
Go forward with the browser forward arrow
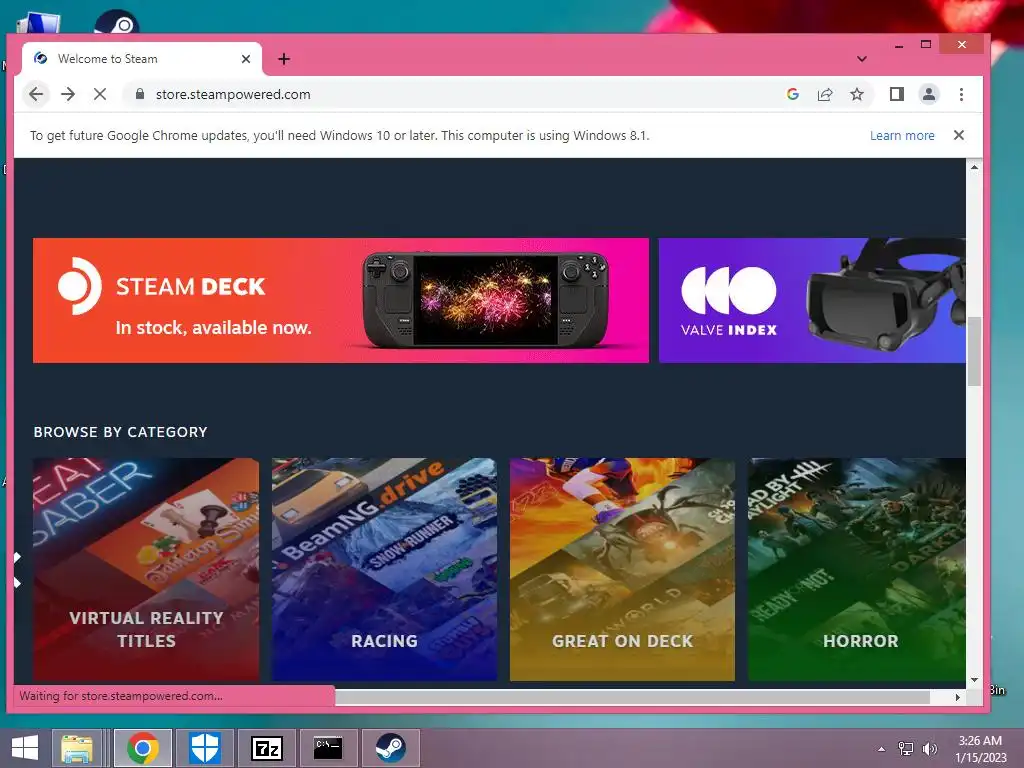pos(68,94)
